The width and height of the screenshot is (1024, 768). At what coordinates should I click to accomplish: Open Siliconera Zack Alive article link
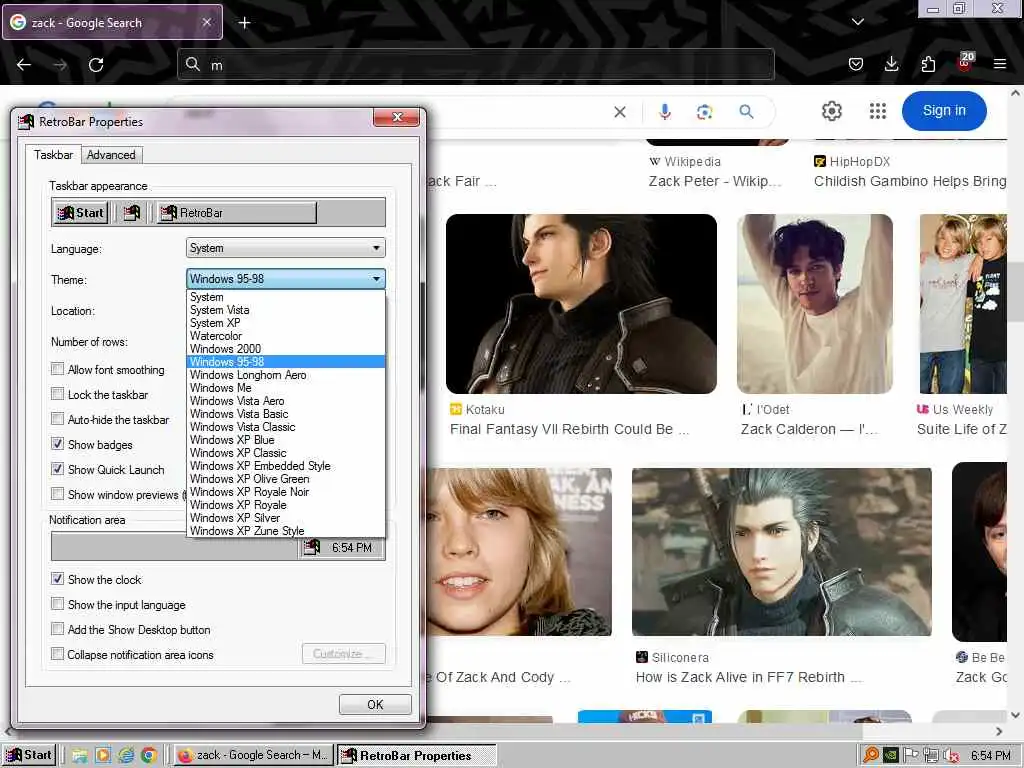click(x=749, y=677)
